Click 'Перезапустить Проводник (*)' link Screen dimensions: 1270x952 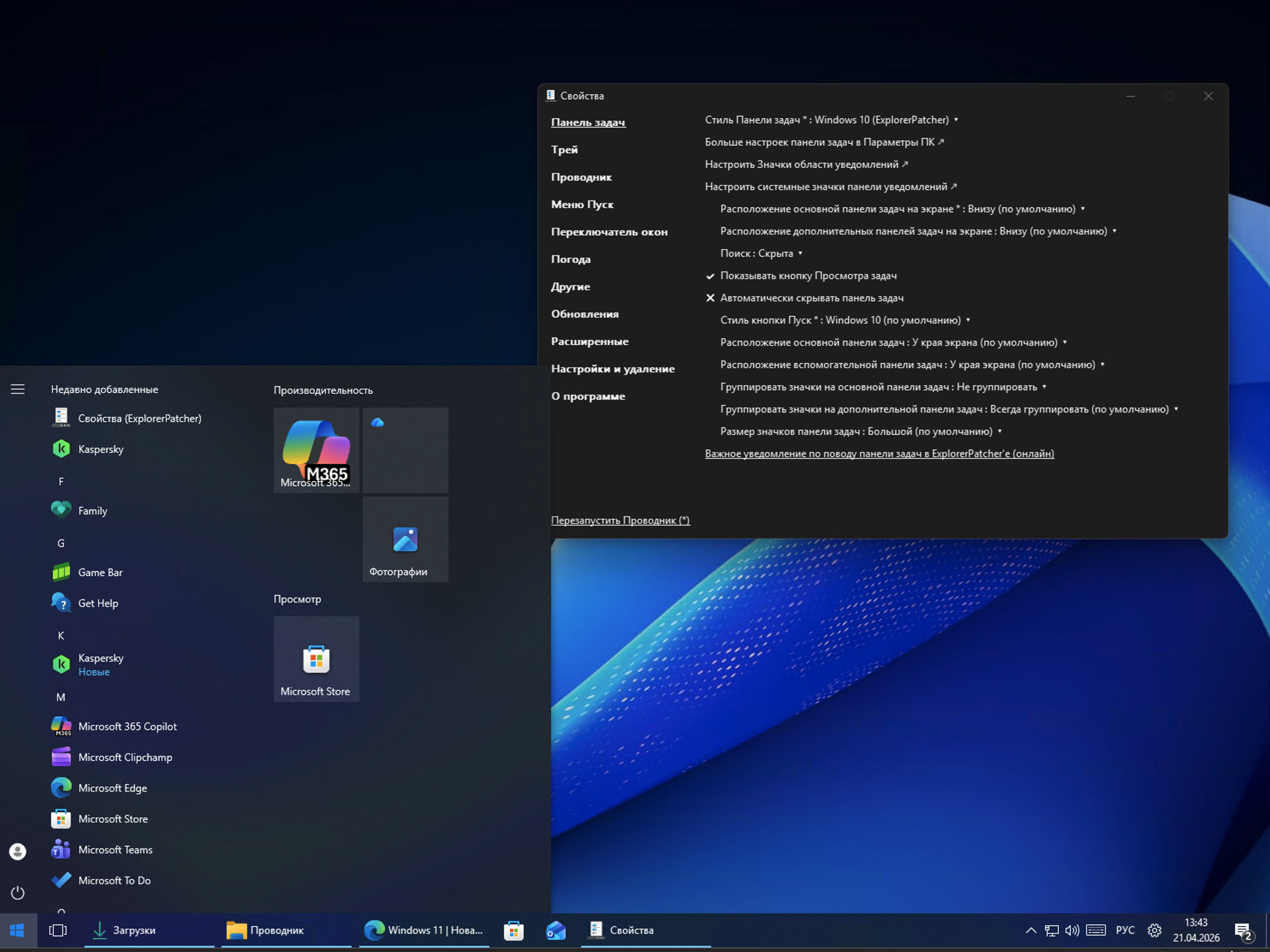[x=620, y=521]
